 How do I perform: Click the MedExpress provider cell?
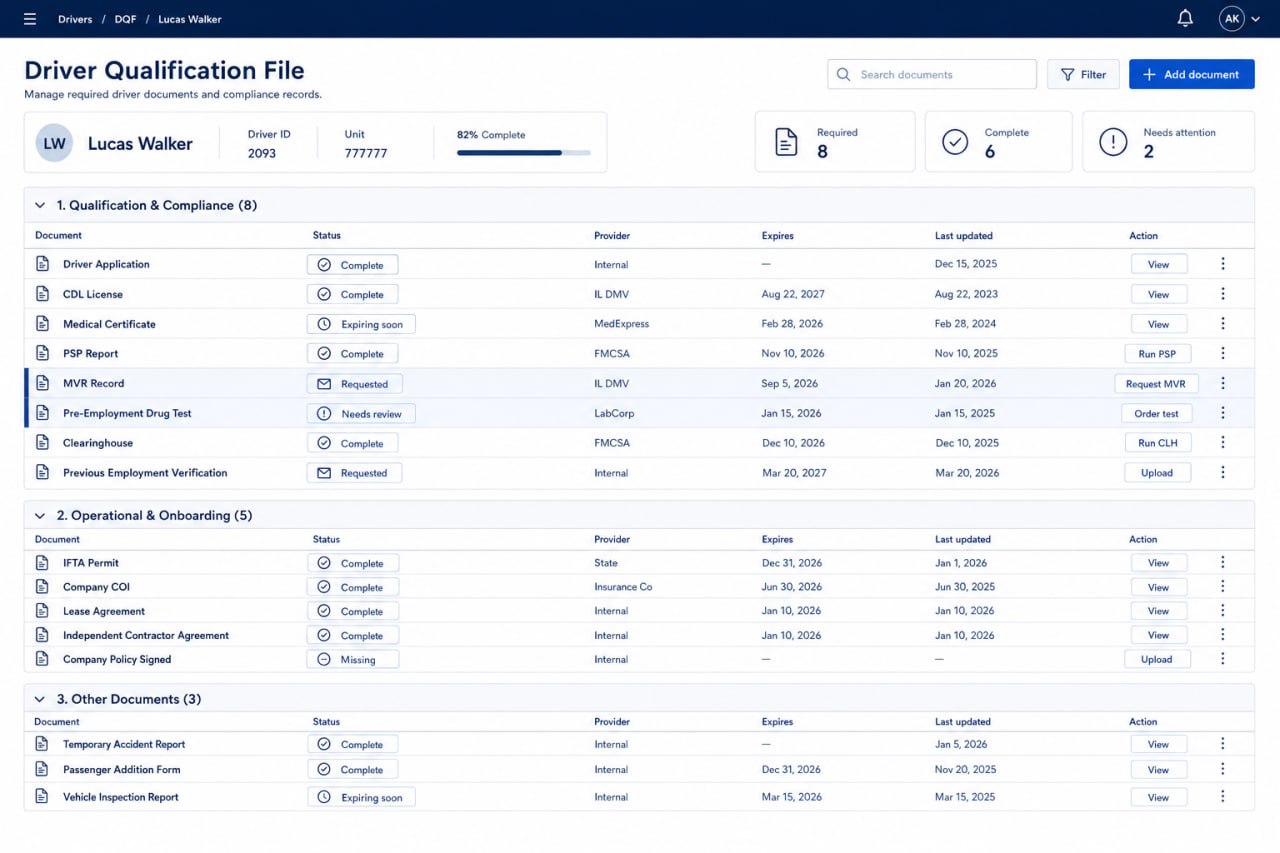click(x=622, y=324)
